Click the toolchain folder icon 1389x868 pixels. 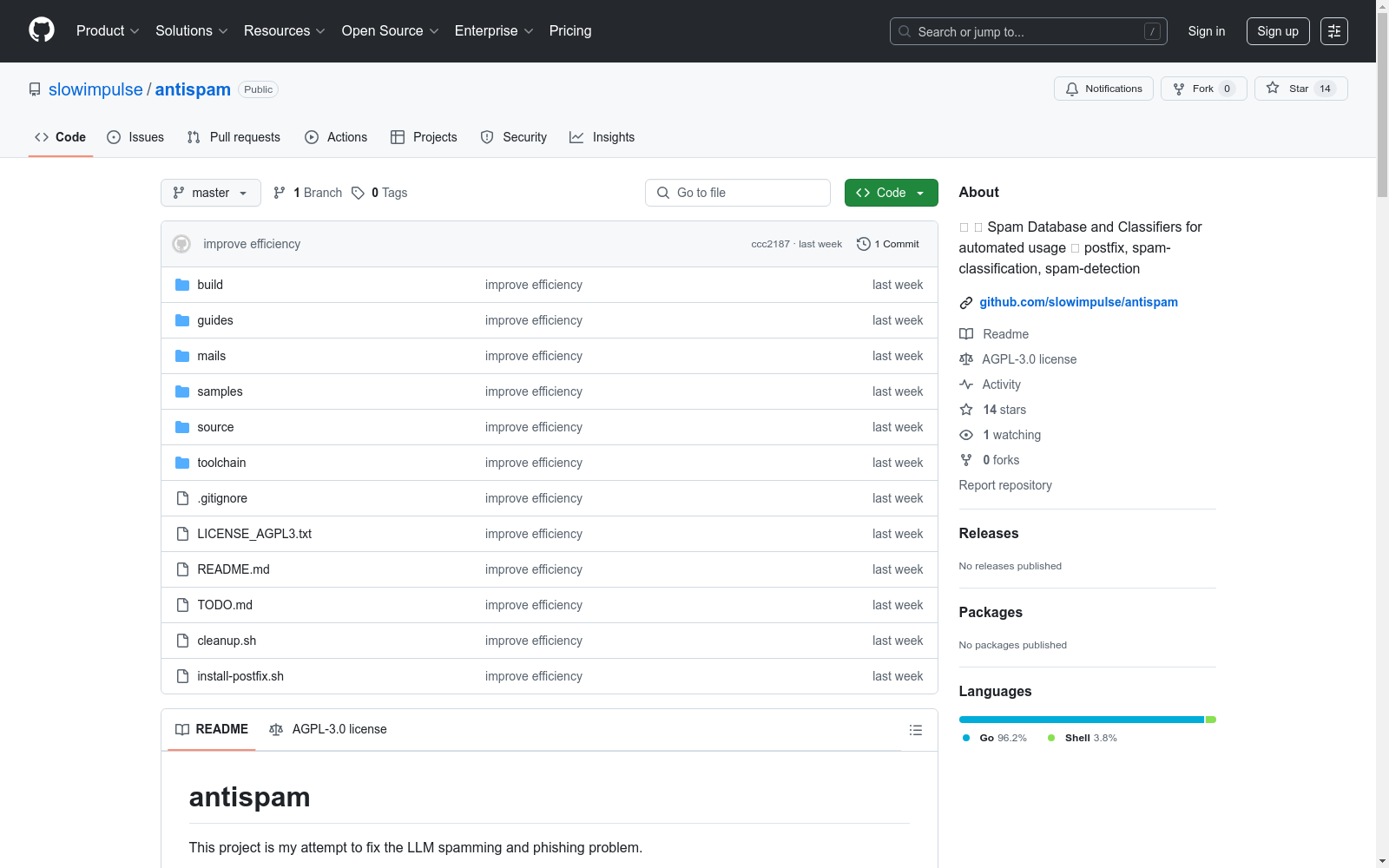coord(182,463)
